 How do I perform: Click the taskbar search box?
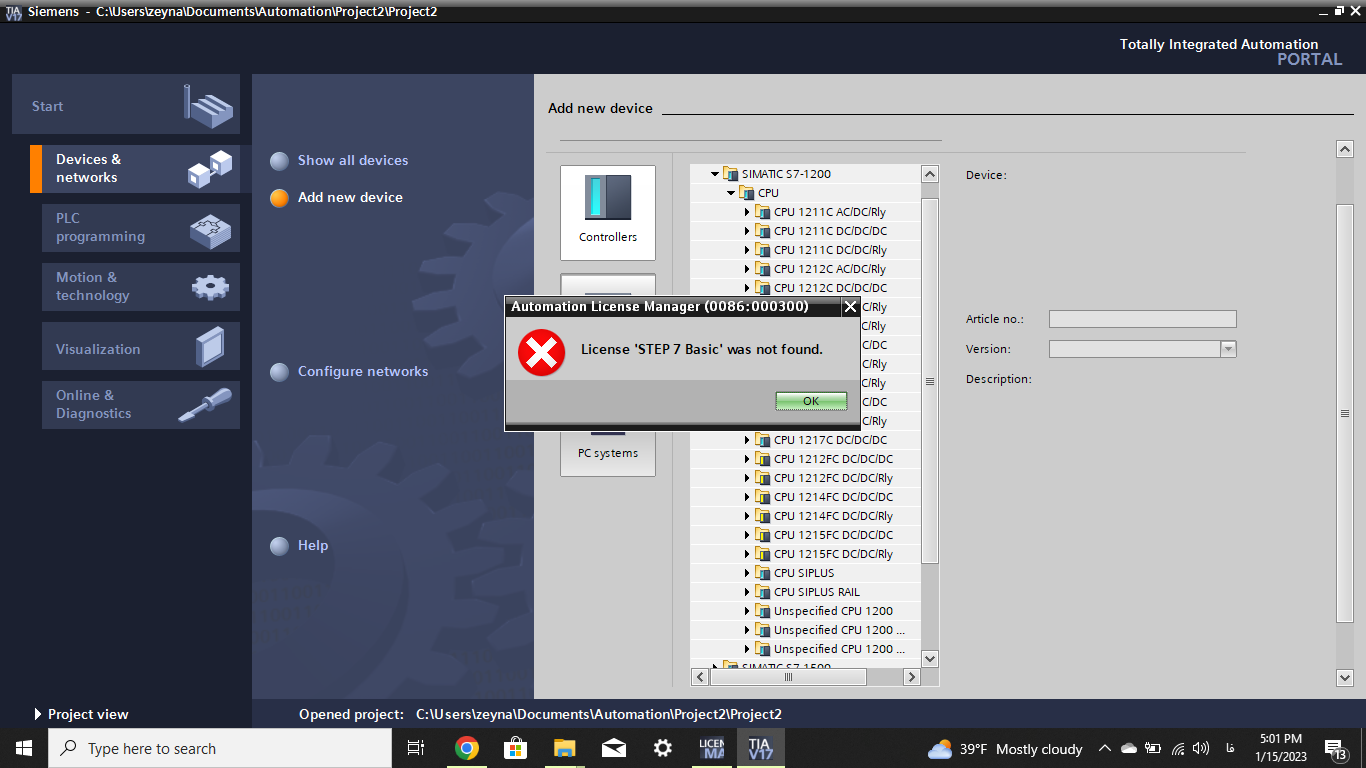click(x=220, y=748)
